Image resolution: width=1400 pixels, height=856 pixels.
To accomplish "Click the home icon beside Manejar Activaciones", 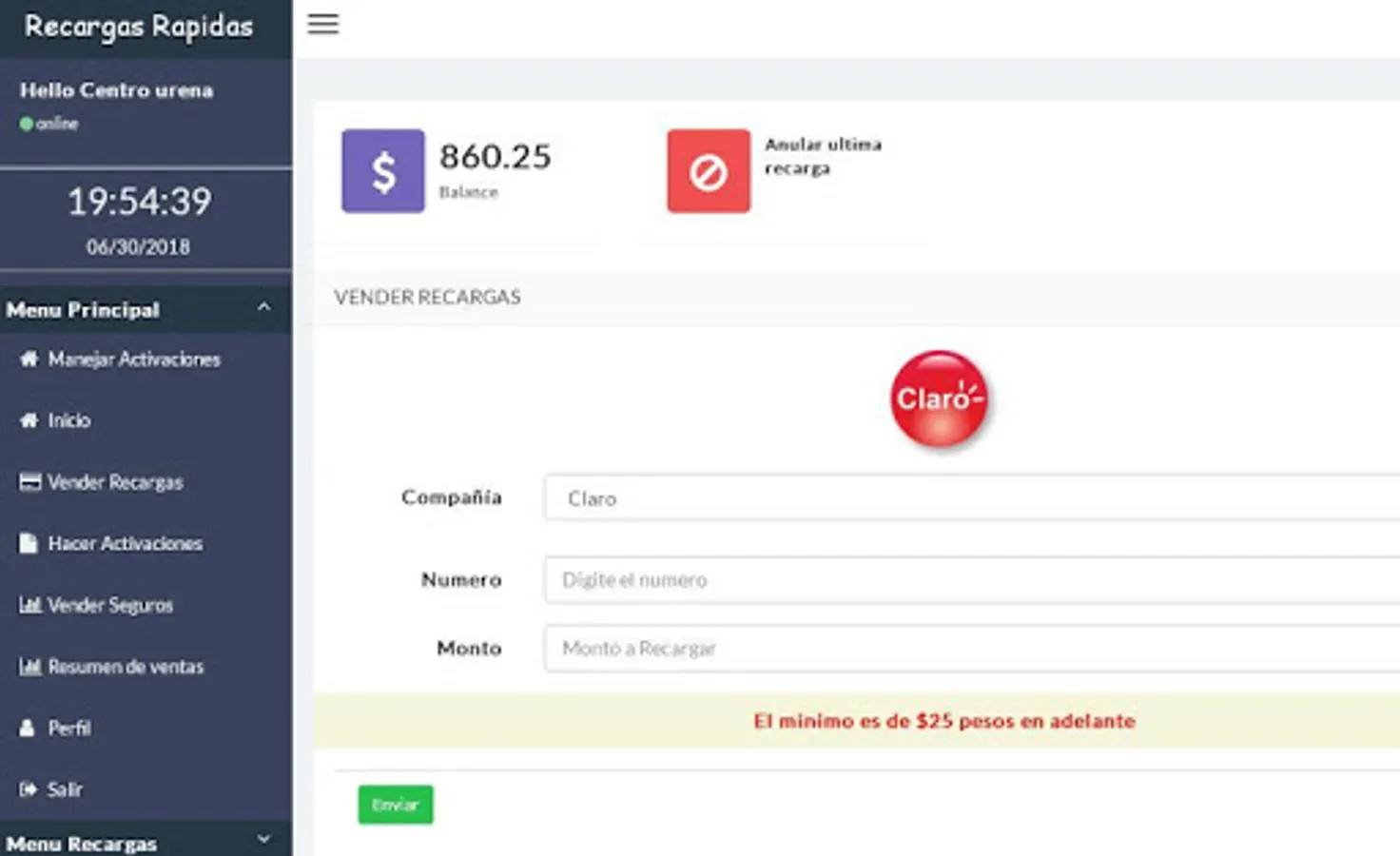I will click(29, 359).
